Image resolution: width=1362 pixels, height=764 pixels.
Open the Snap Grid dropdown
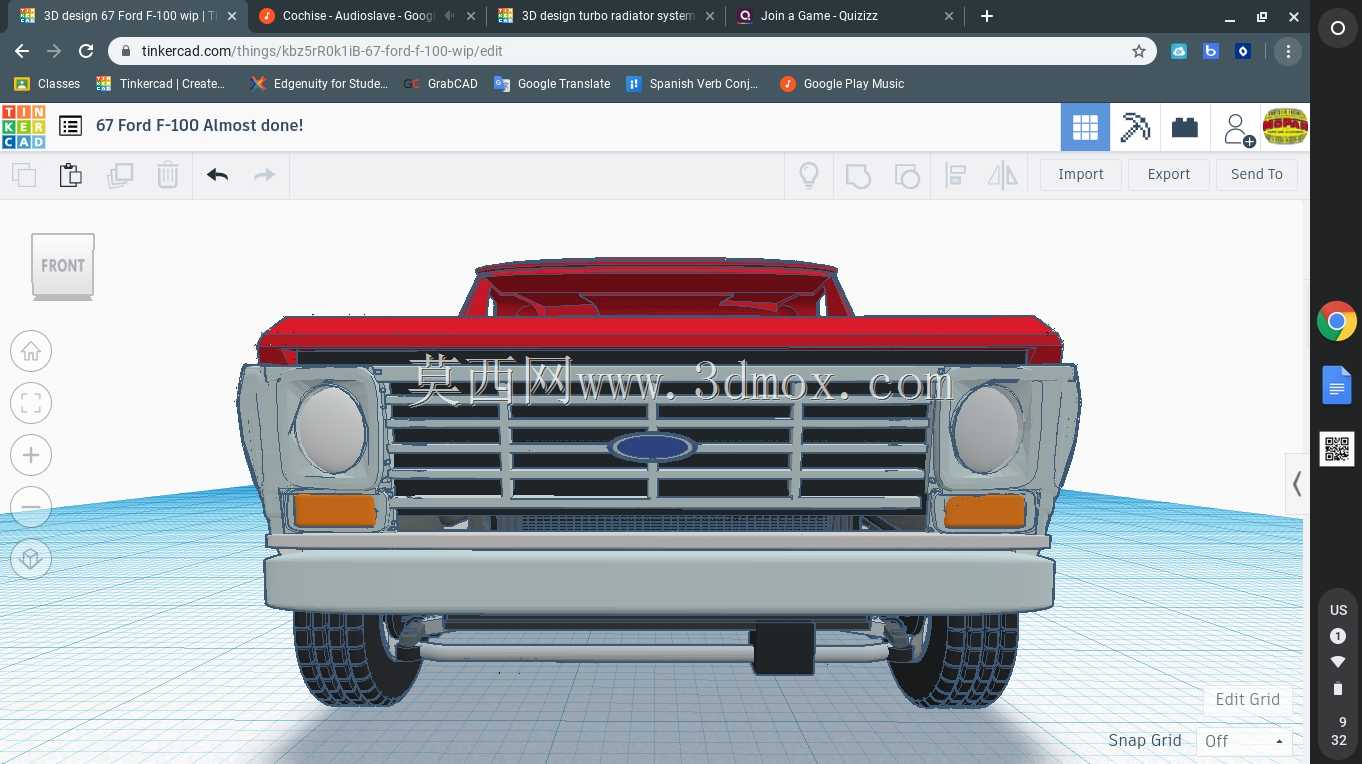1244,741
